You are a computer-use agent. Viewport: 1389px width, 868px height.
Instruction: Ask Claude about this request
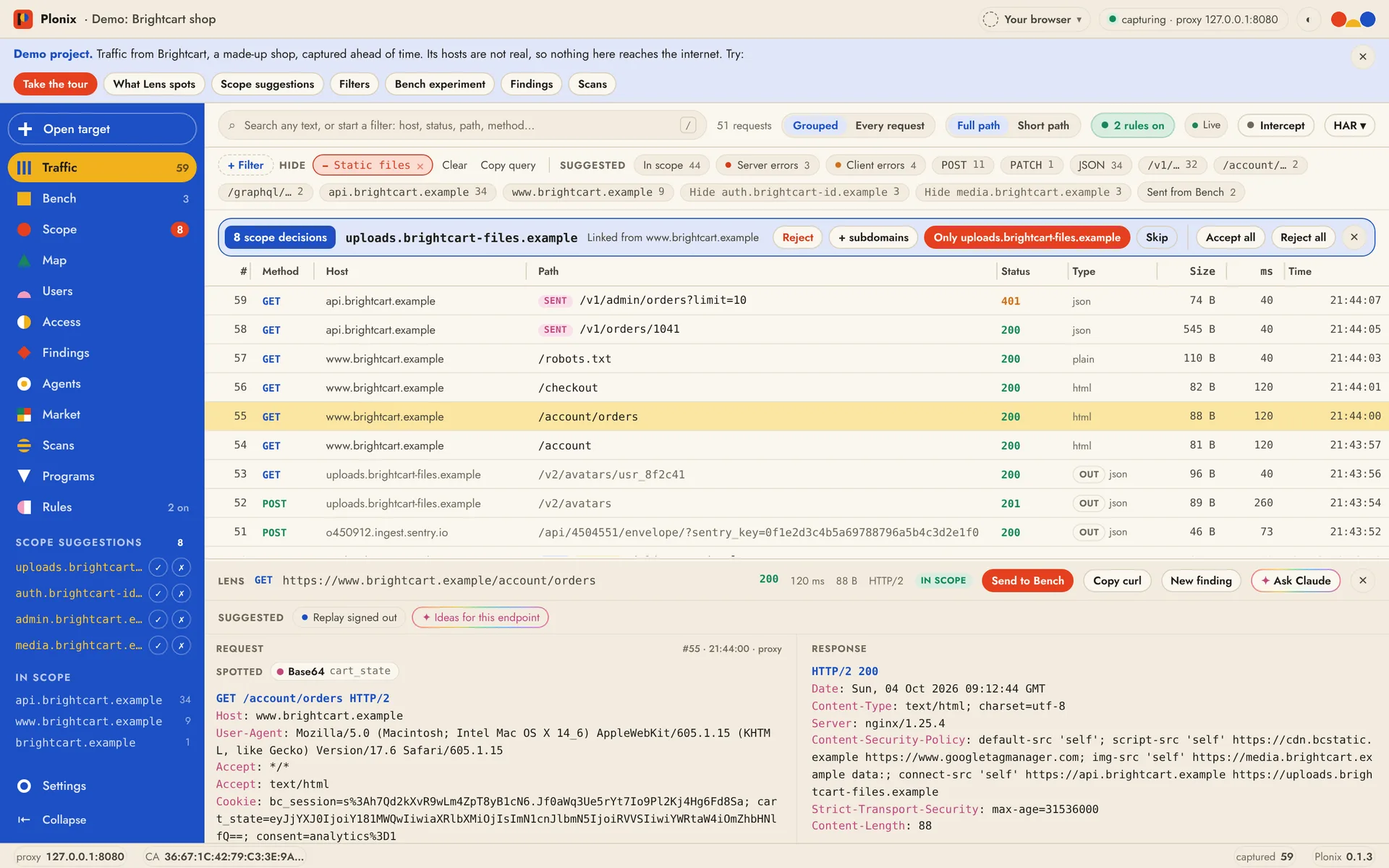tap(1295, 580)
